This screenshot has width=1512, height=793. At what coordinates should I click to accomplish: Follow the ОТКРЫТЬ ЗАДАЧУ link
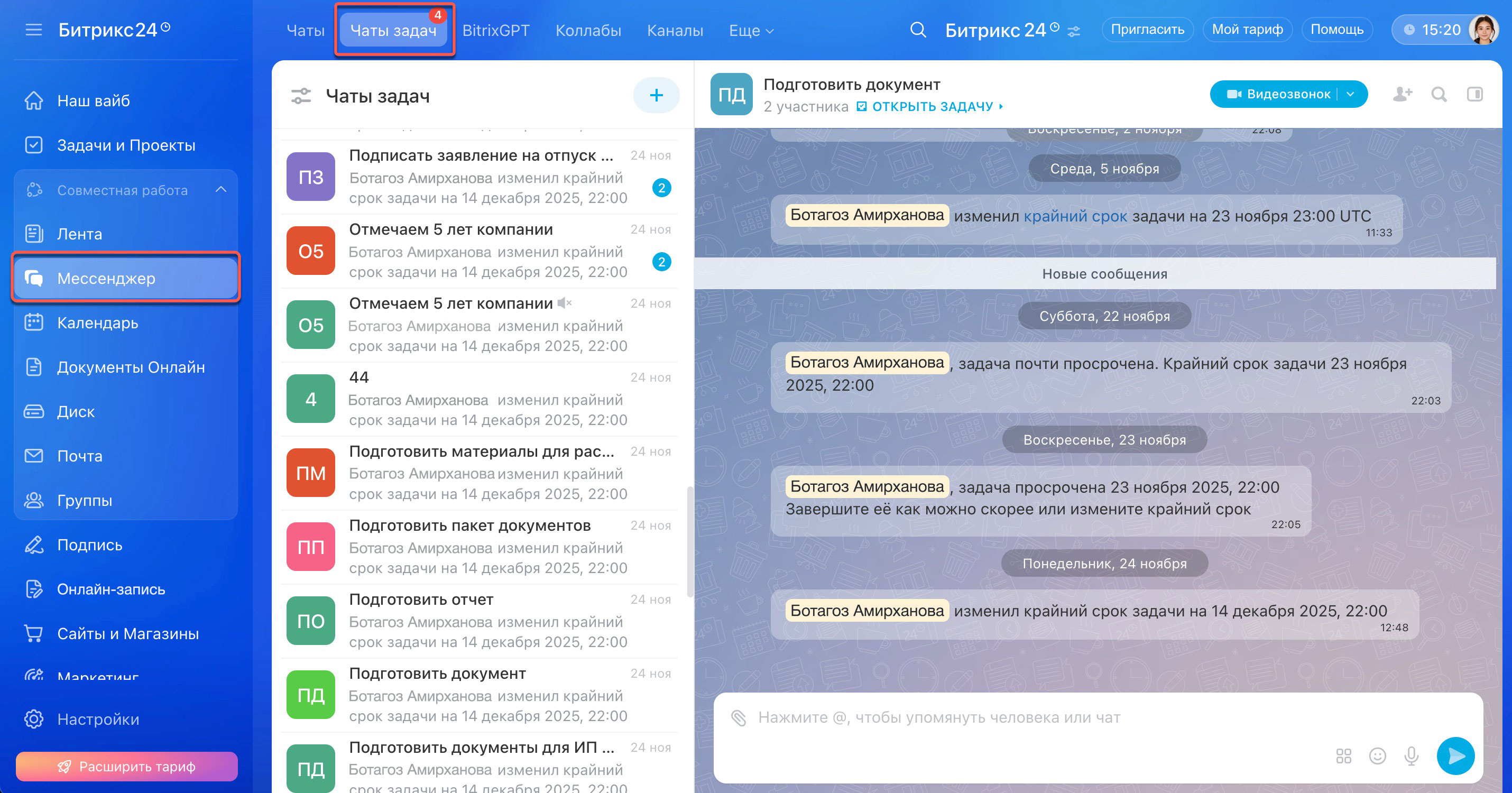(x=932, y=107)
